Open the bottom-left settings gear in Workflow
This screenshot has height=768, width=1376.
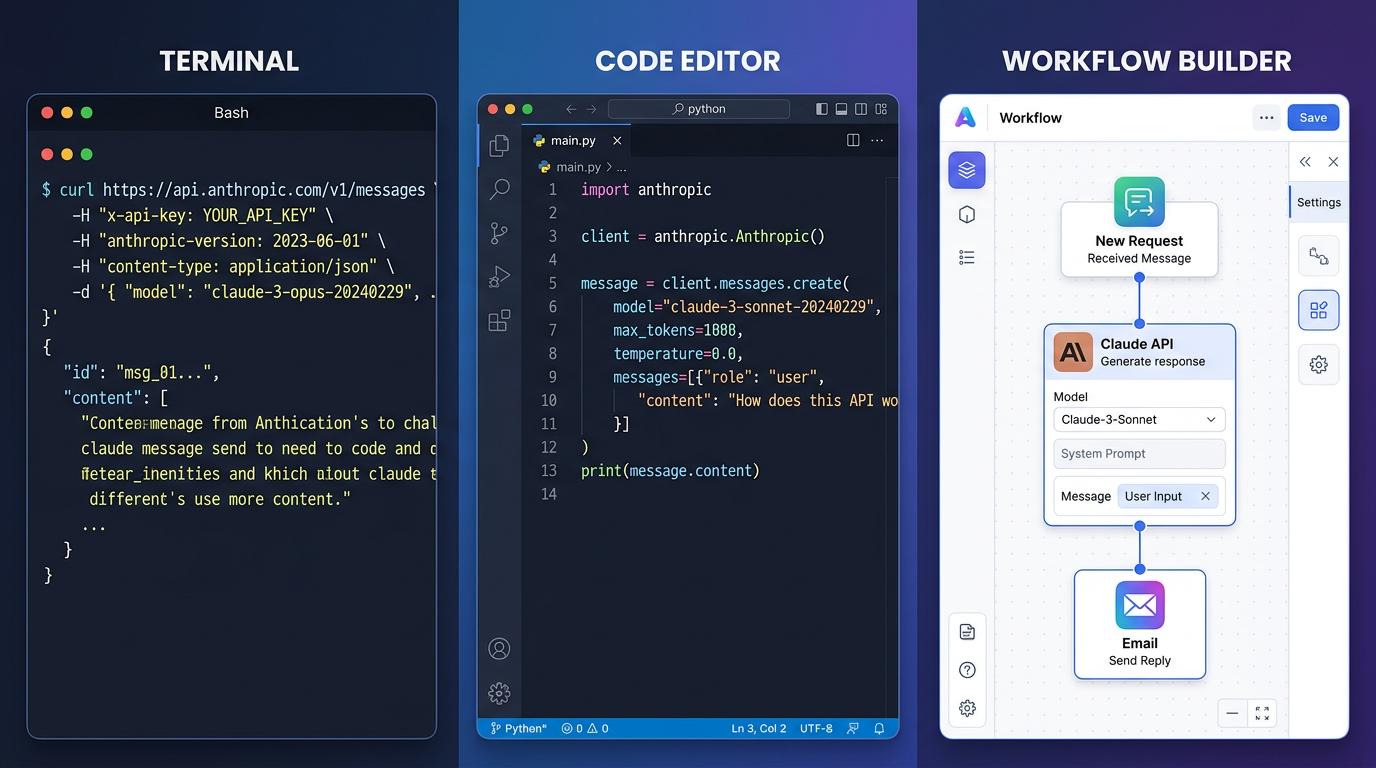(967, 708)
